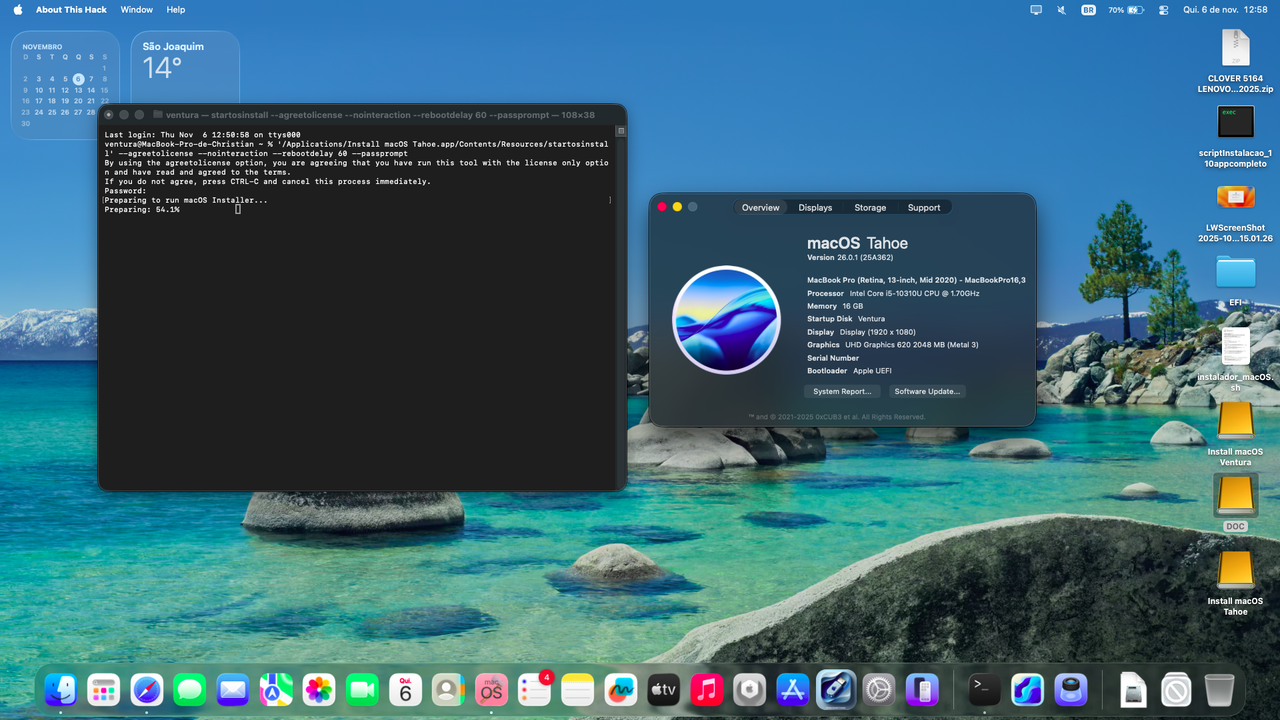Open Trash in the Dock

point(1219,689)
